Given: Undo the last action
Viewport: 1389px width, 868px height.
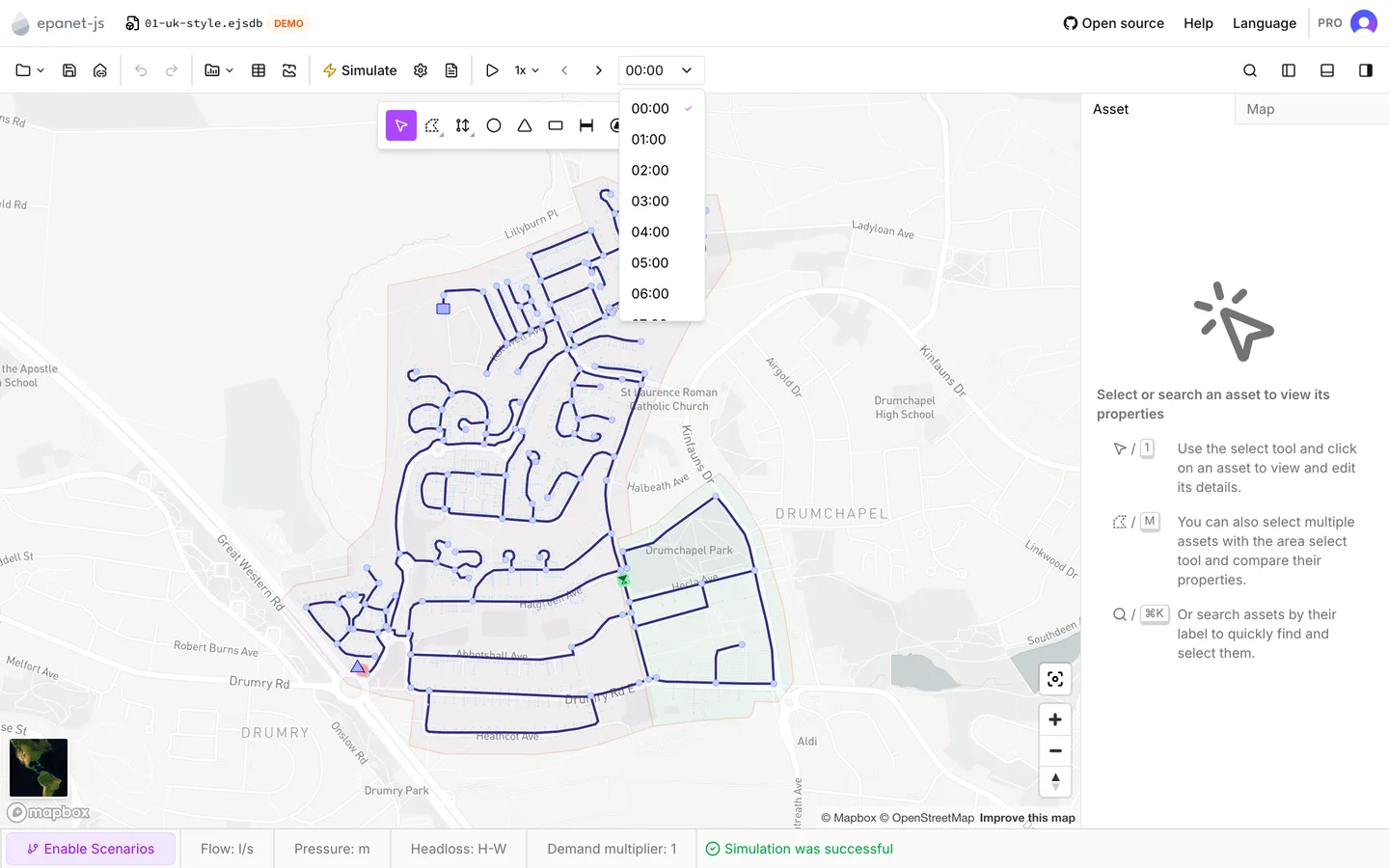Looking at the screenshot, I should (x=141, y=70).
